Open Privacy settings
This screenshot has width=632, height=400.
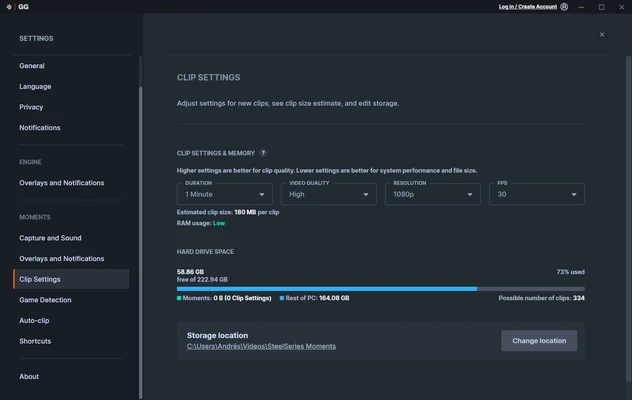tap(31, 107)
